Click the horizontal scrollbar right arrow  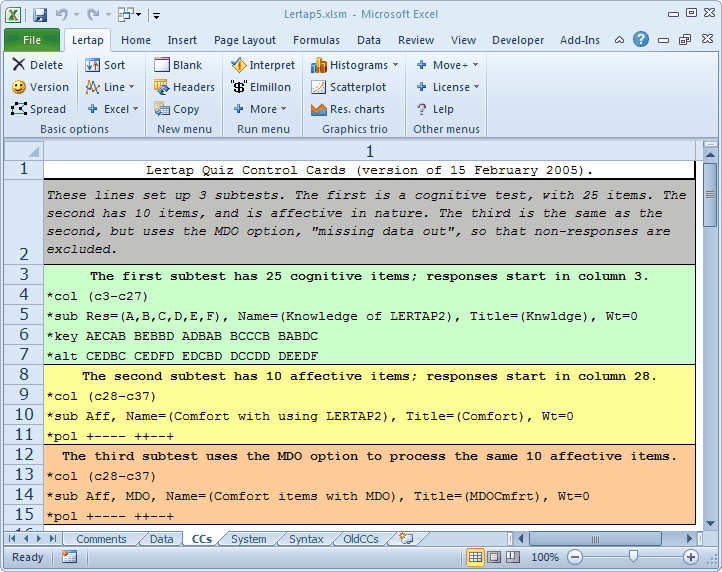point(689,538)
